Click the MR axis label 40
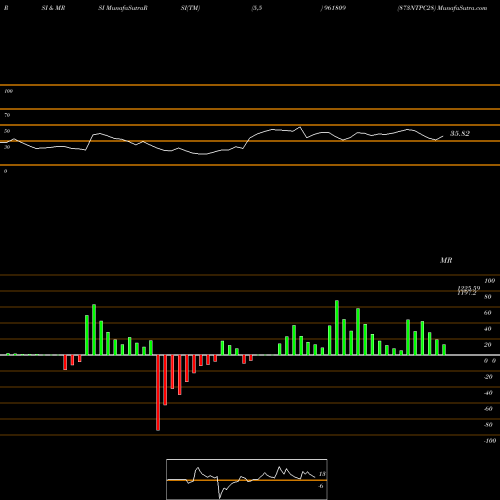 [488, 329]
